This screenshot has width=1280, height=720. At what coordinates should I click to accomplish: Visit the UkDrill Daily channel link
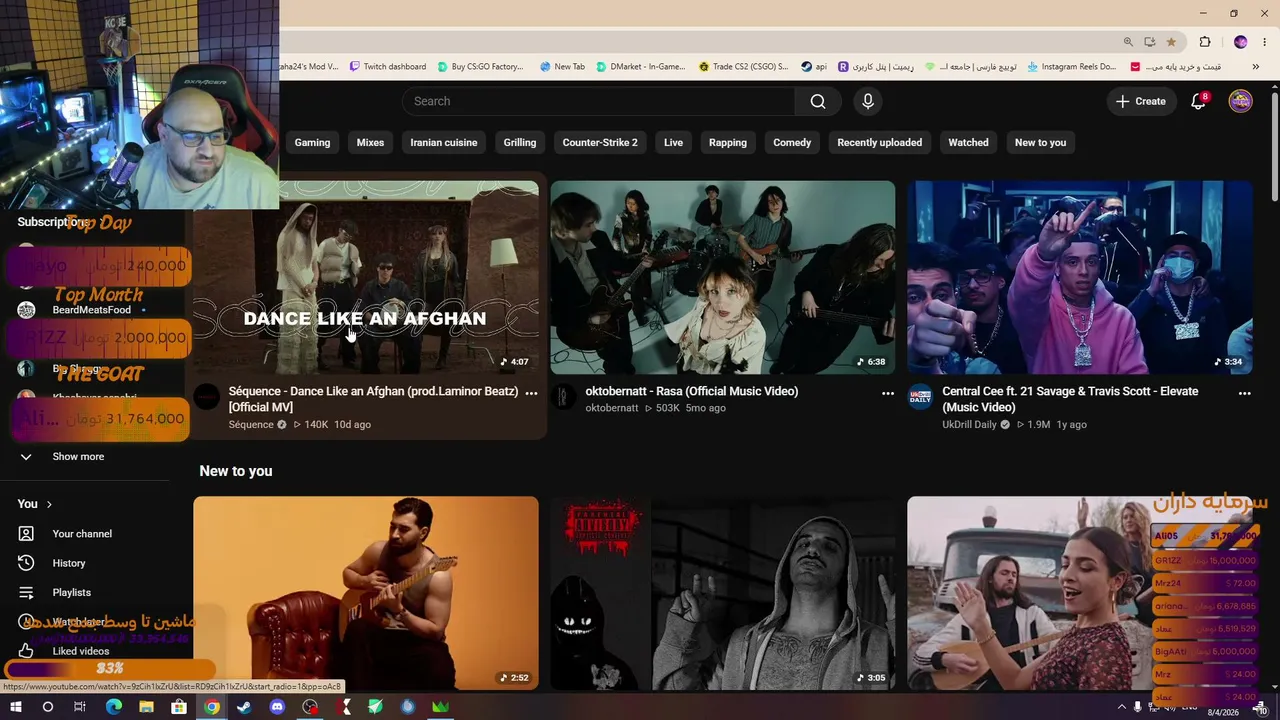click(x=969, y=424)
